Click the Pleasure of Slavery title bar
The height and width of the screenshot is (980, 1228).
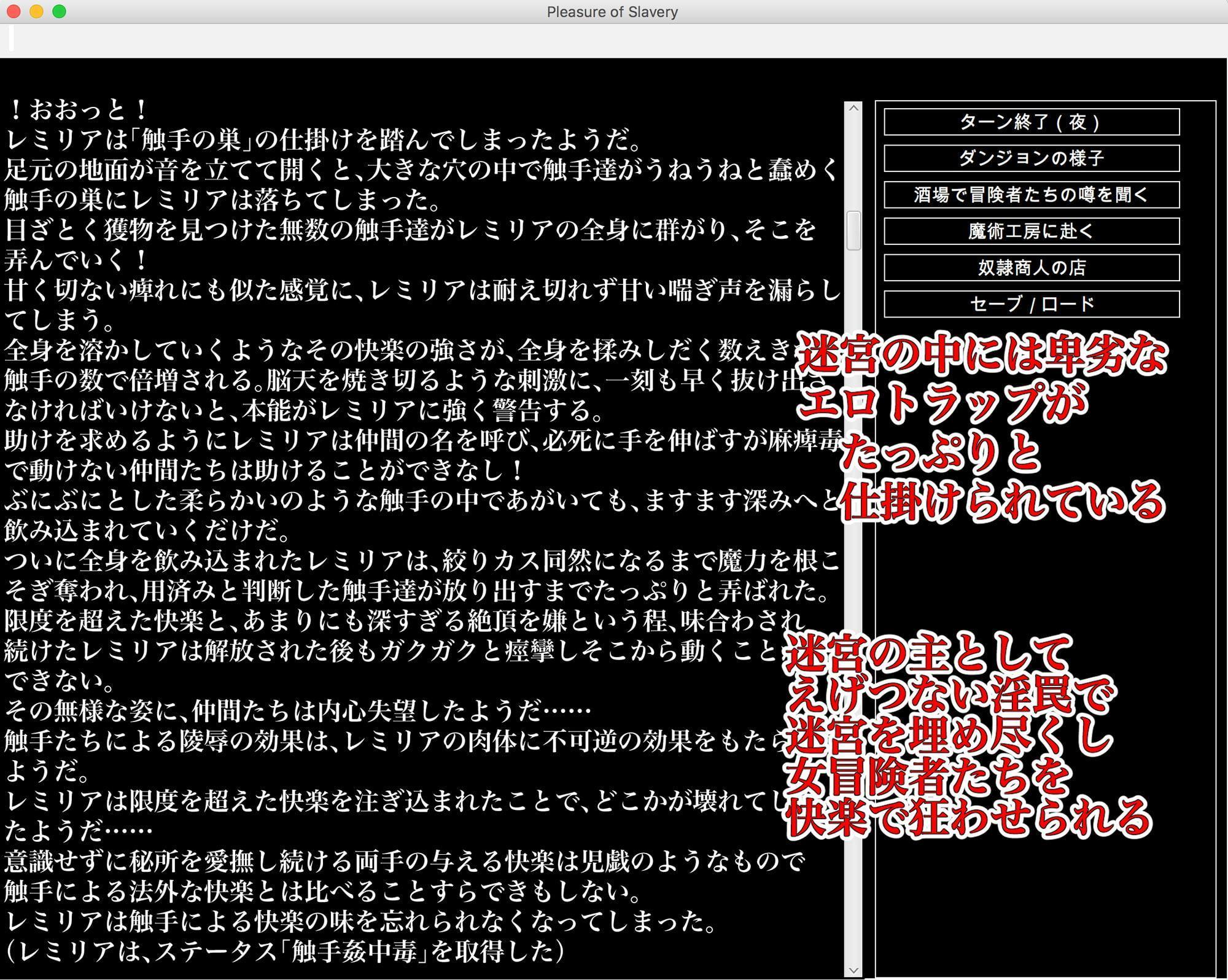(612, 12)
